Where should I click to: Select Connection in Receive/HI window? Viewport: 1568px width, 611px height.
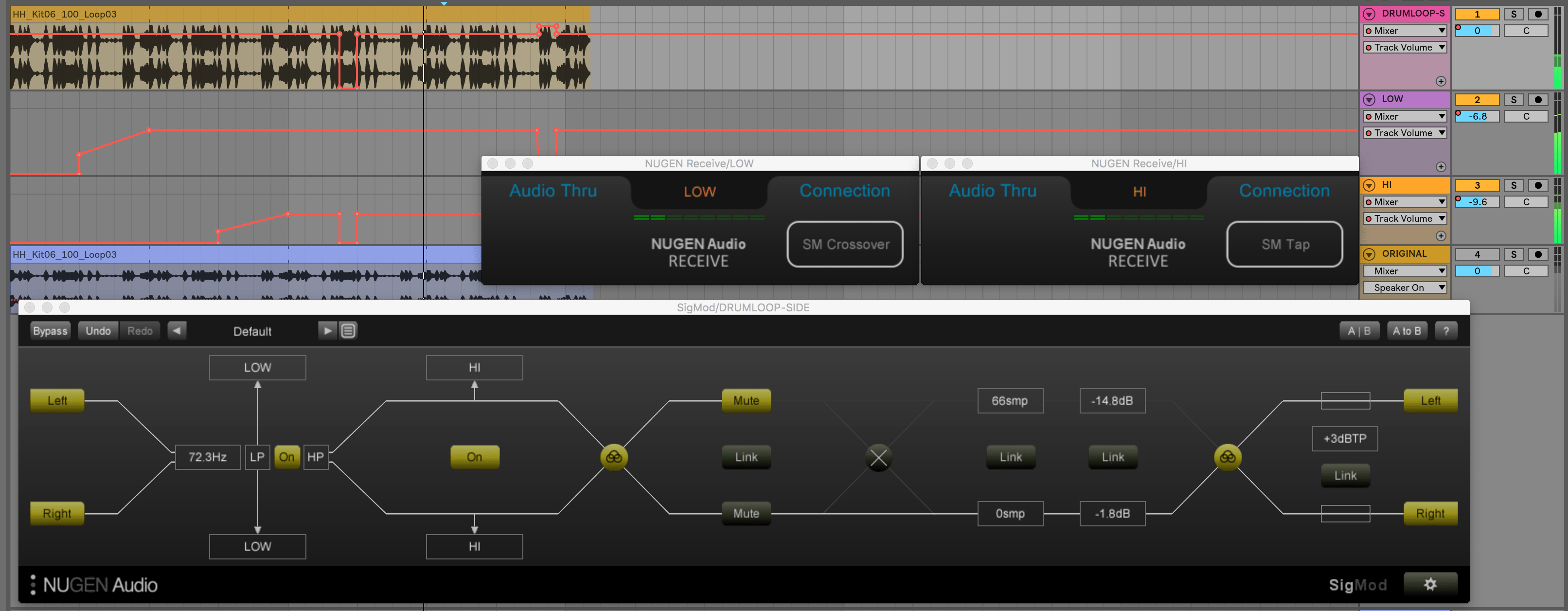click(1284, 191)
